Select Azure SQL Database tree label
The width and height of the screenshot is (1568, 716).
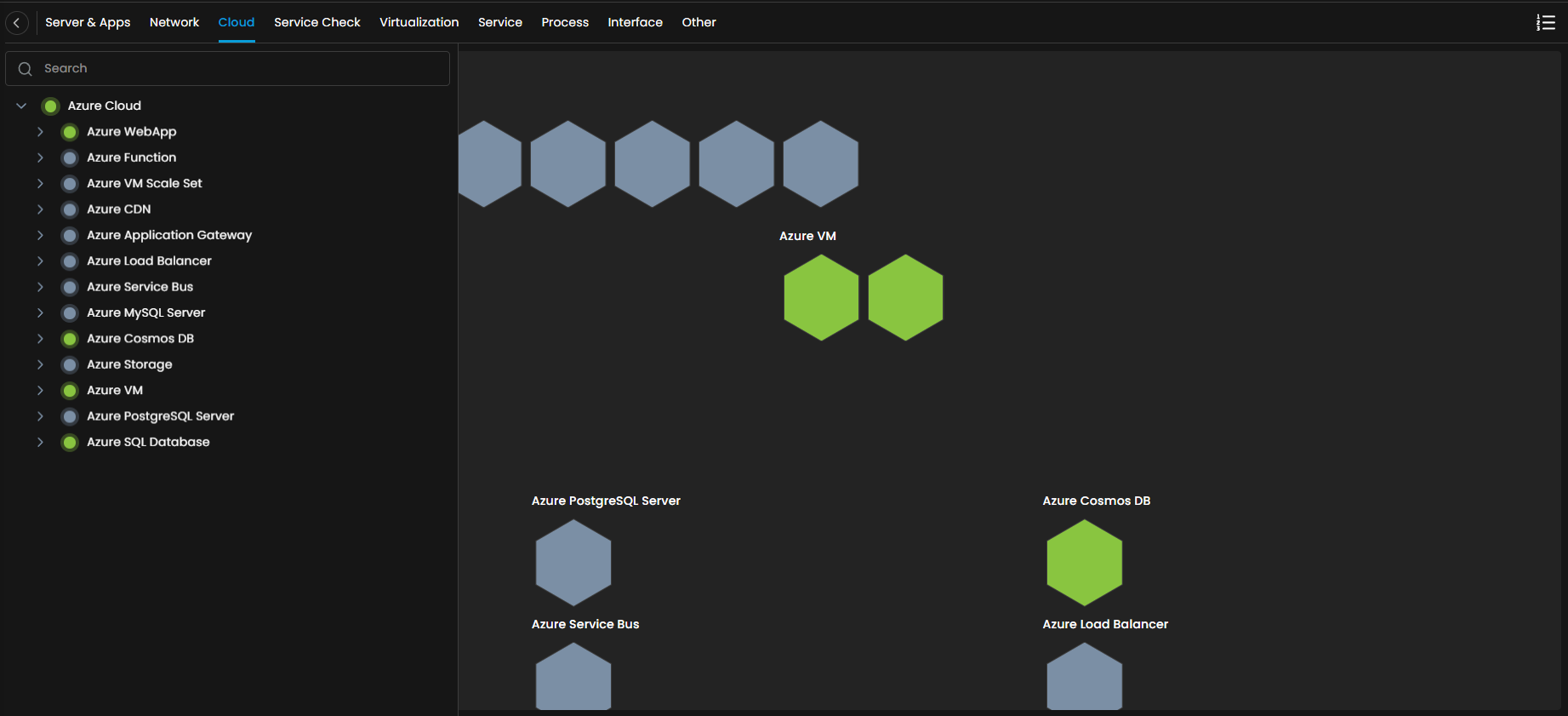148,443
